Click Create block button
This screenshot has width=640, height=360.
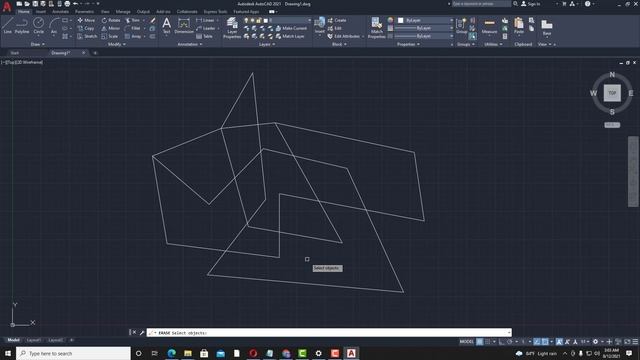point(337,20)
